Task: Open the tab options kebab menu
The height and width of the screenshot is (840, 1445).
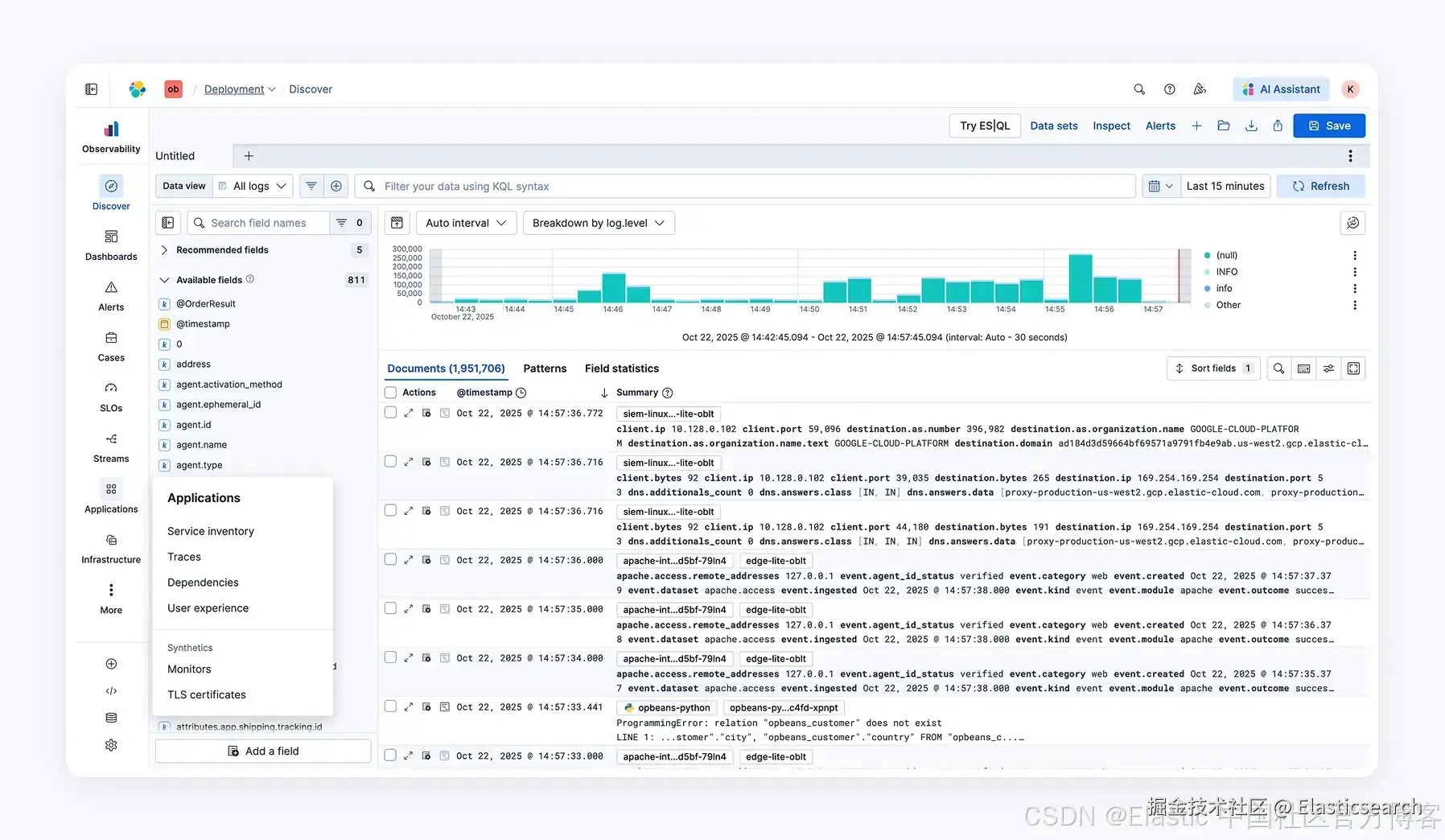Action: click(1350, 156)
